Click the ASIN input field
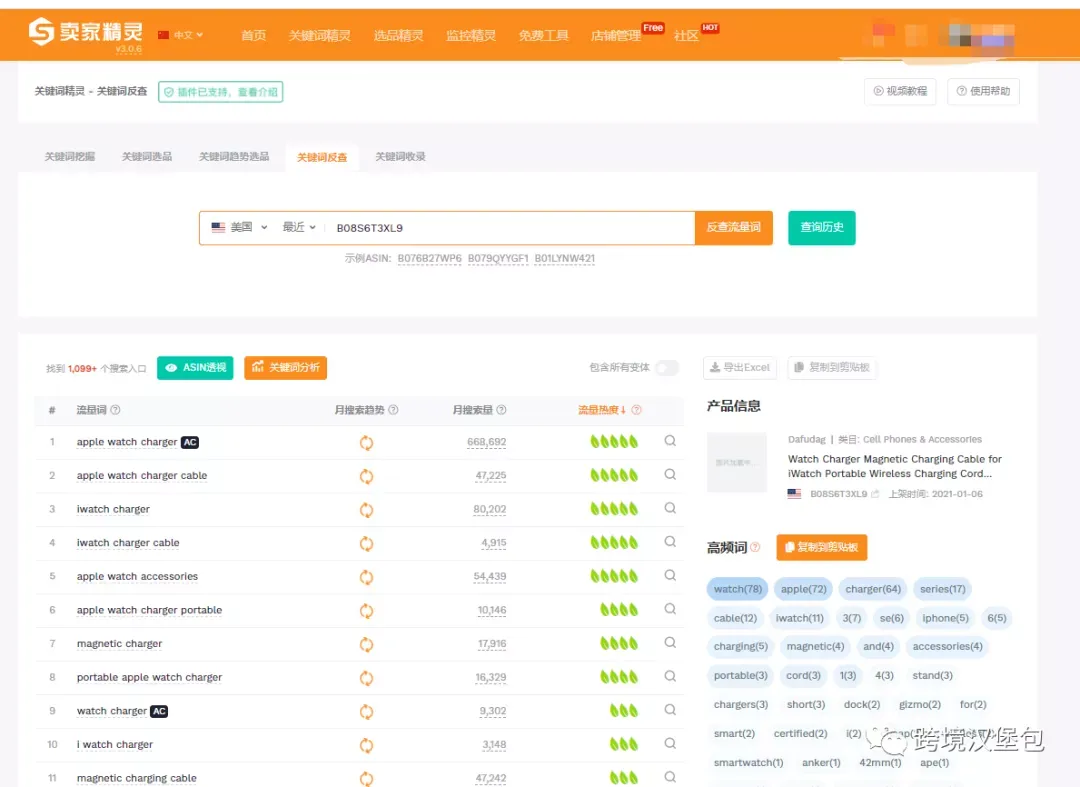The image size is (1080, 787). pyautogui.click(x=511, y=228)
